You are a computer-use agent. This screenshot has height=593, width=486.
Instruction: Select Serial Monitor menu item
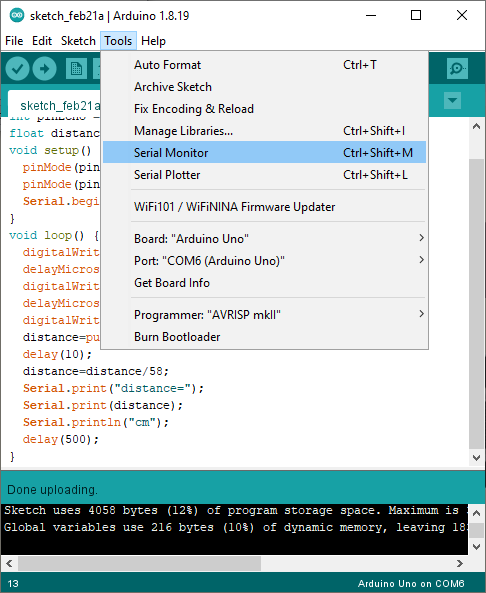coord(264,152)
